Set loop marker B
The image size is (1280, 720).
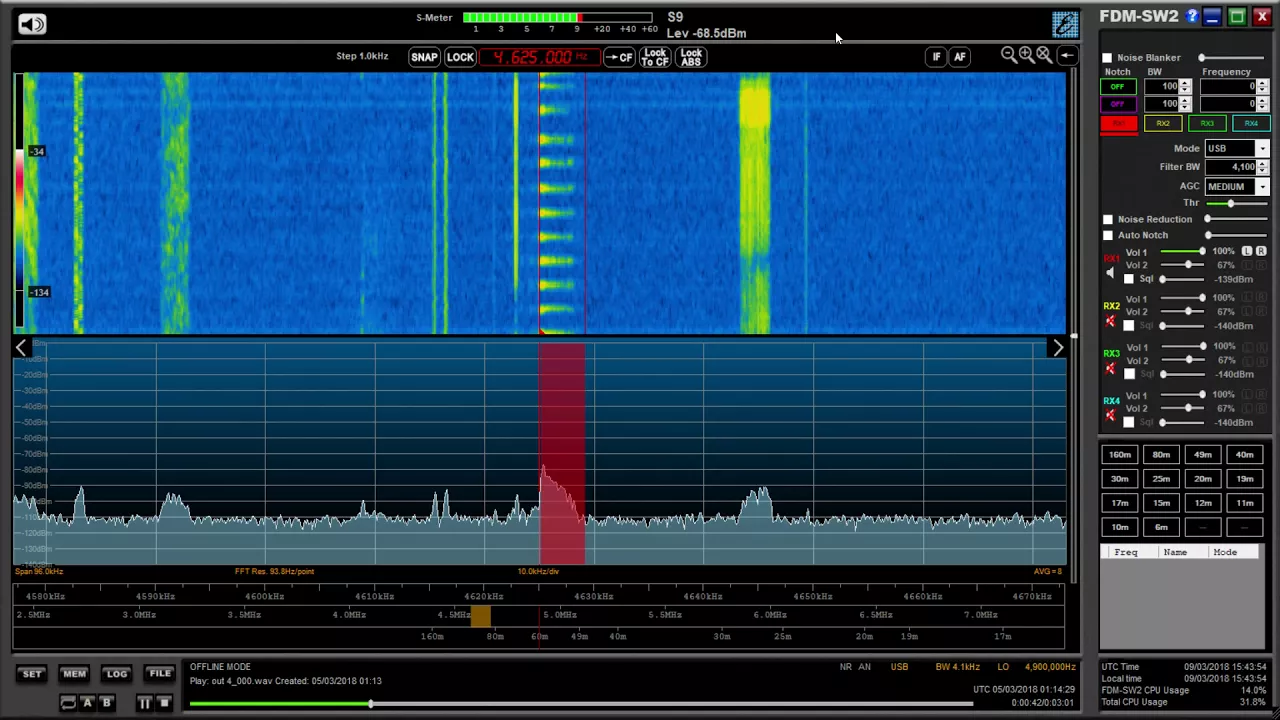106,703
